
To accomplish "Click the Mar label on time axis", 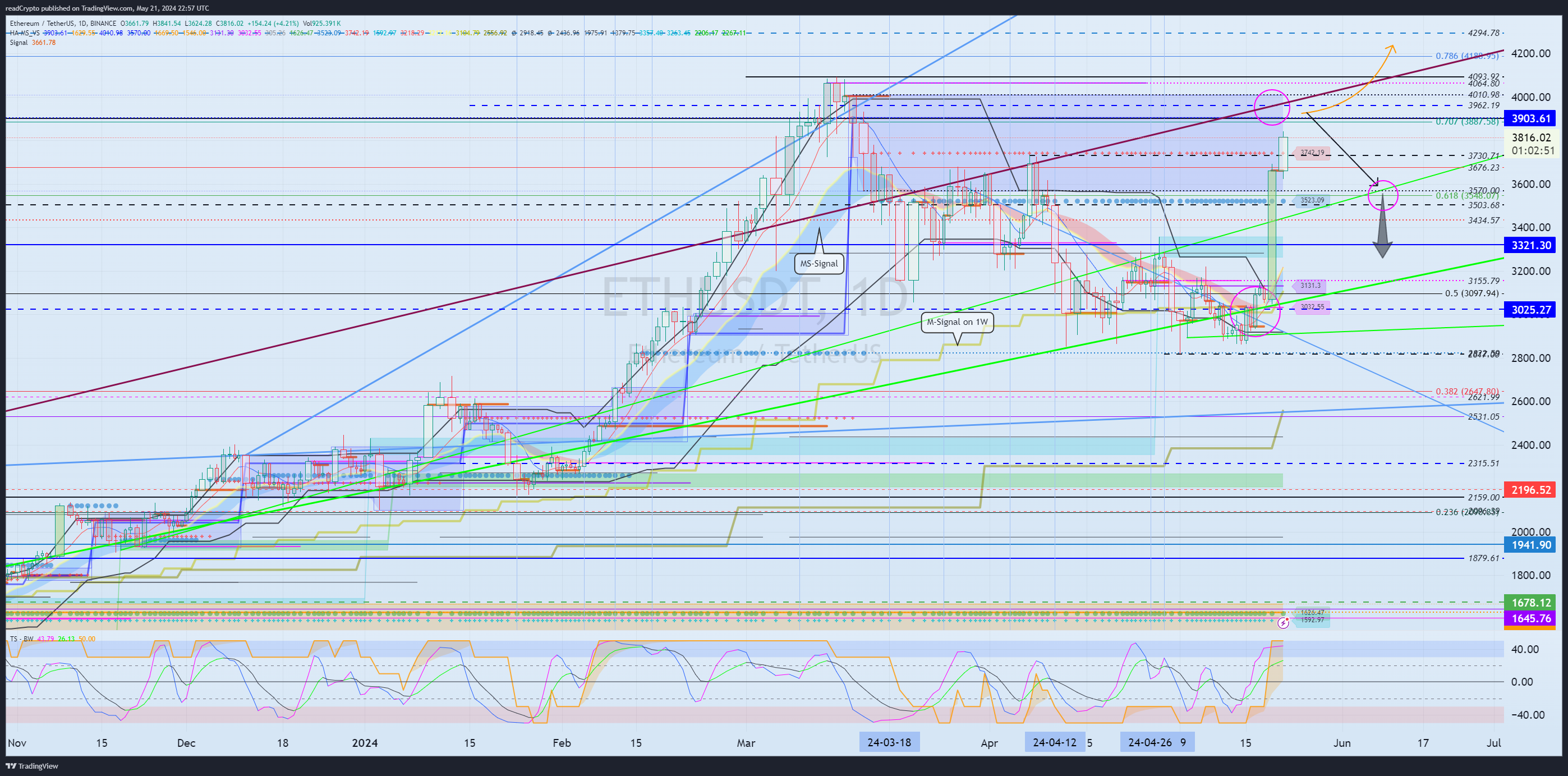I will tap(746, 742).
